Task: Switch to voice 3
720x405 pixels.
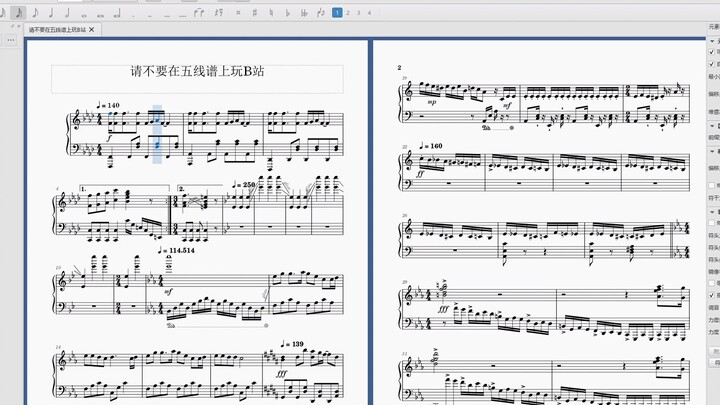Action: pos(358,13)
